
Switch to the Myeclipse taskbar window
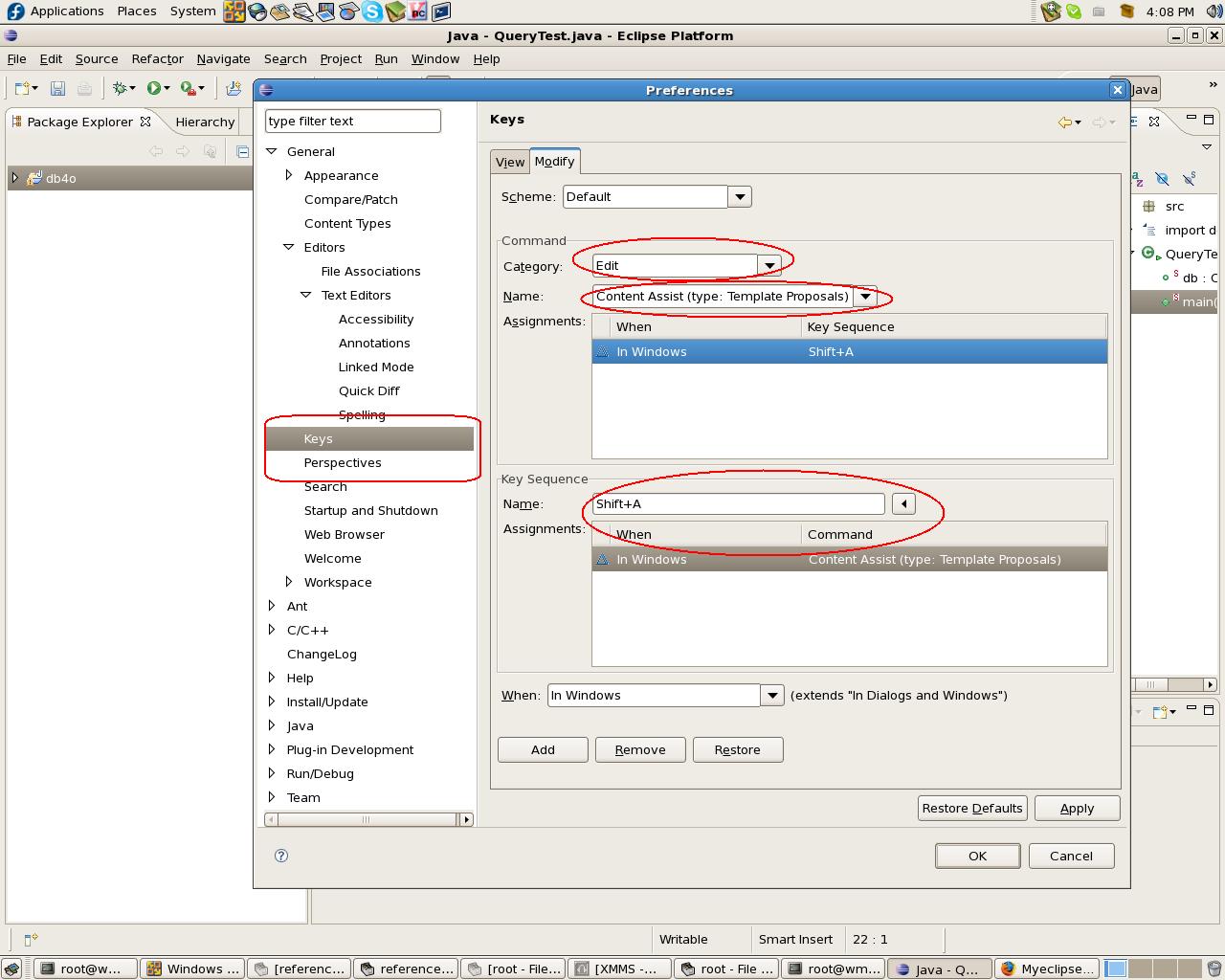(1047, 969)
